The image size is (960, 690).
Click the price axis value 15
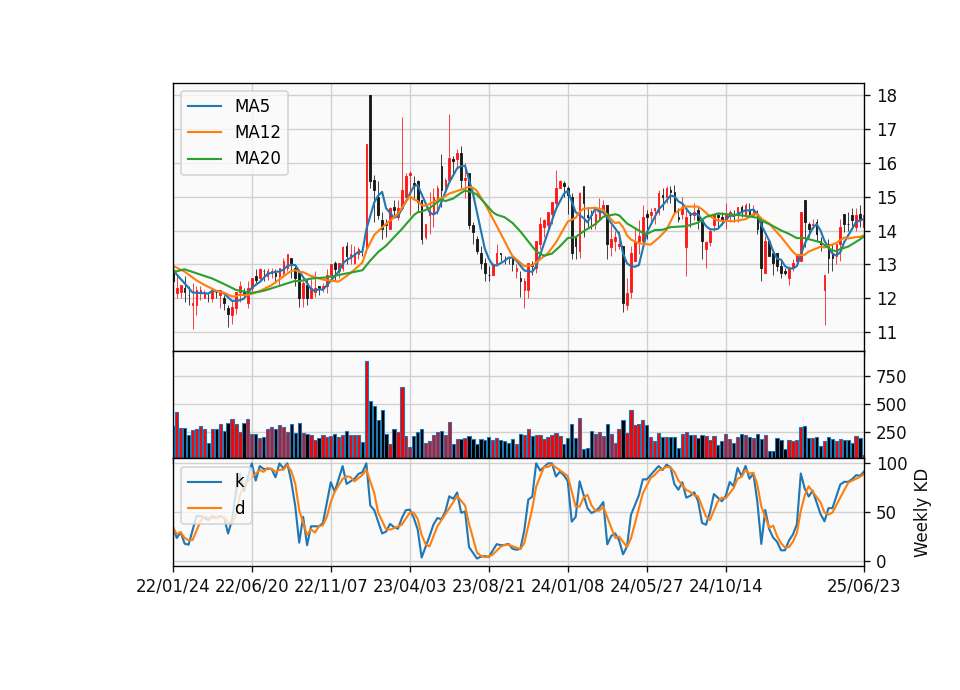pos(887,198)
